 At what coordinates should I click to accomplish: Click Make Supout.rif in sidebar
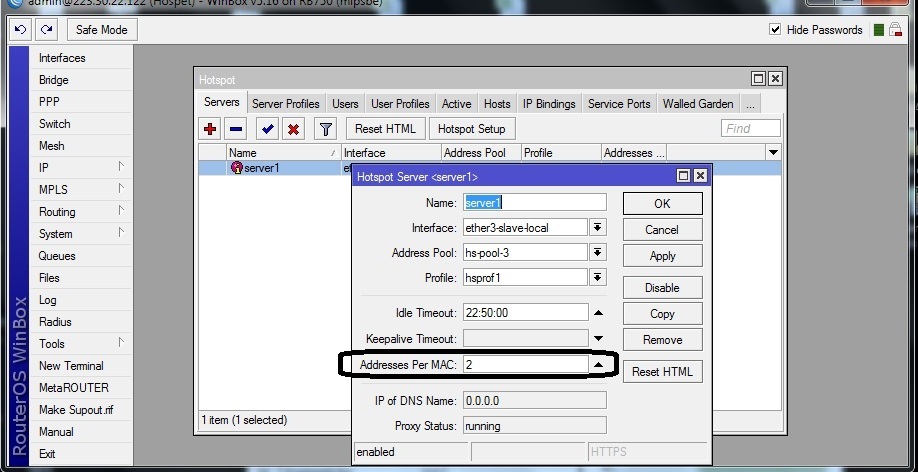click(x=76, y=410)
